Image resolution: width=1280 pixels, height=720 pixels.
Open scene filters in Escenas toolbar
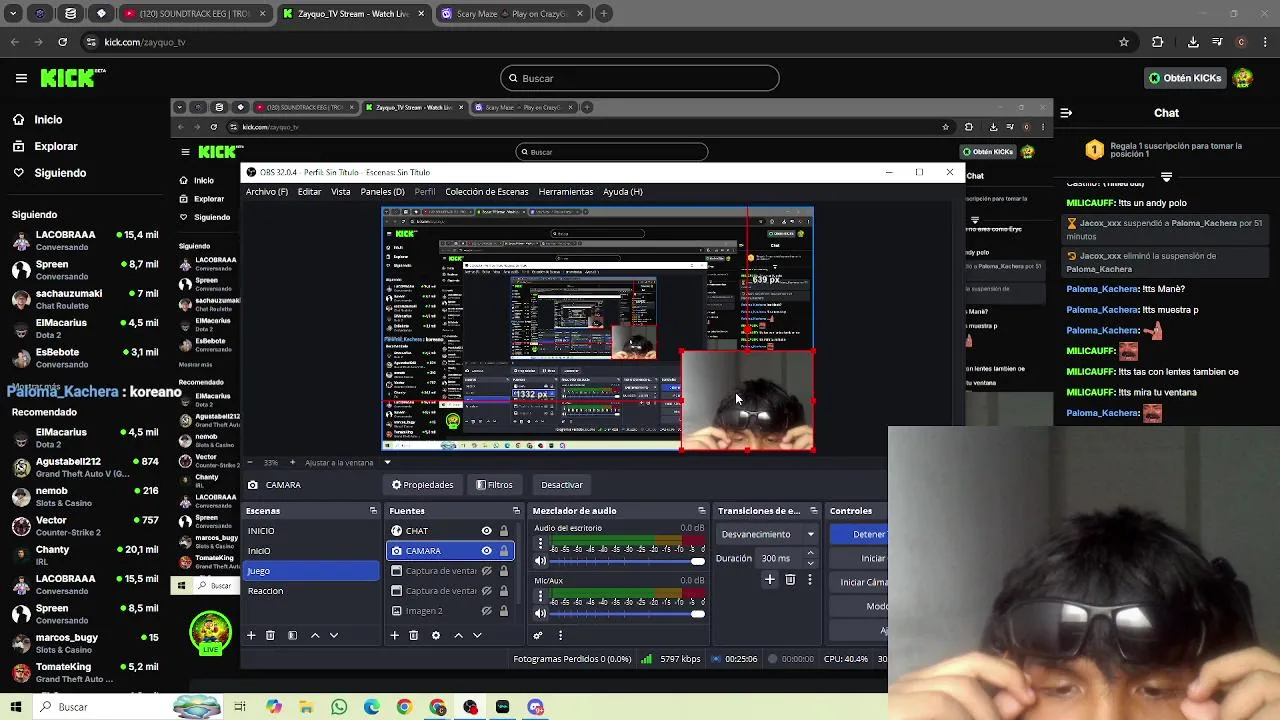[x=292, y=635]
